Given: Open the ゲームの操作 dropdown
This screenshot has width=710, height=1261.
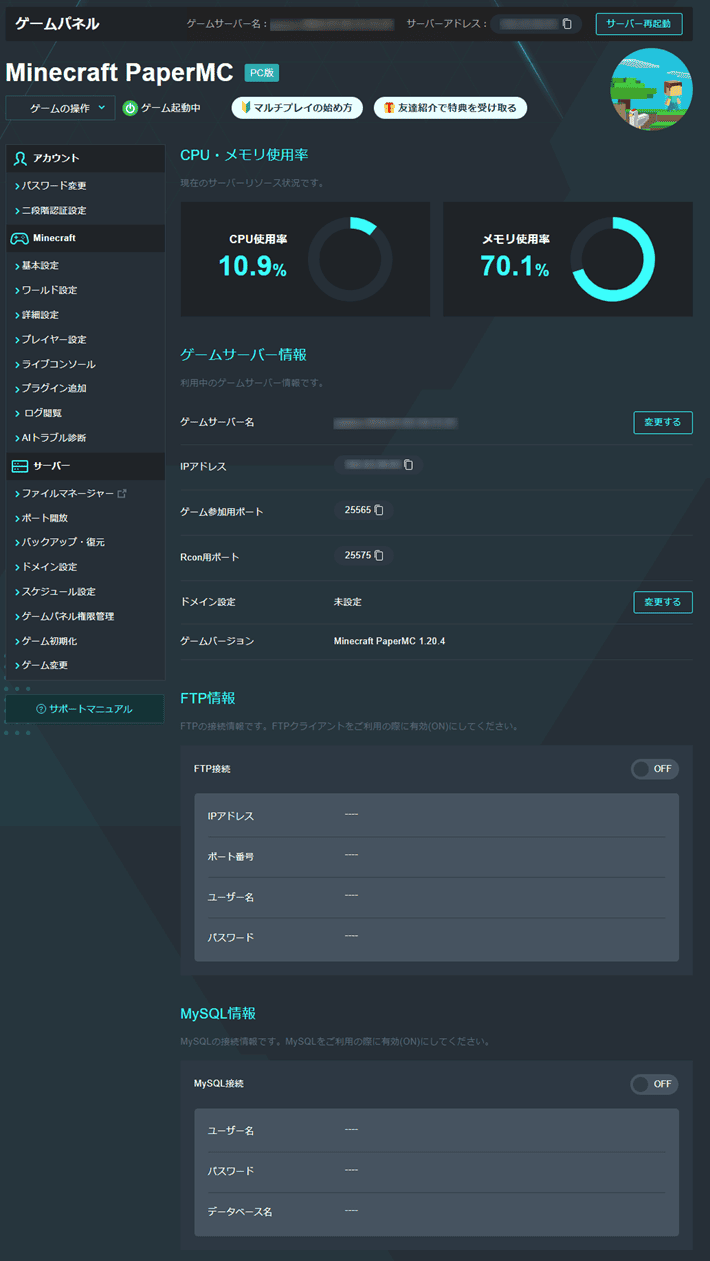Looking at the screenshot, I should (x=60, y=108).
